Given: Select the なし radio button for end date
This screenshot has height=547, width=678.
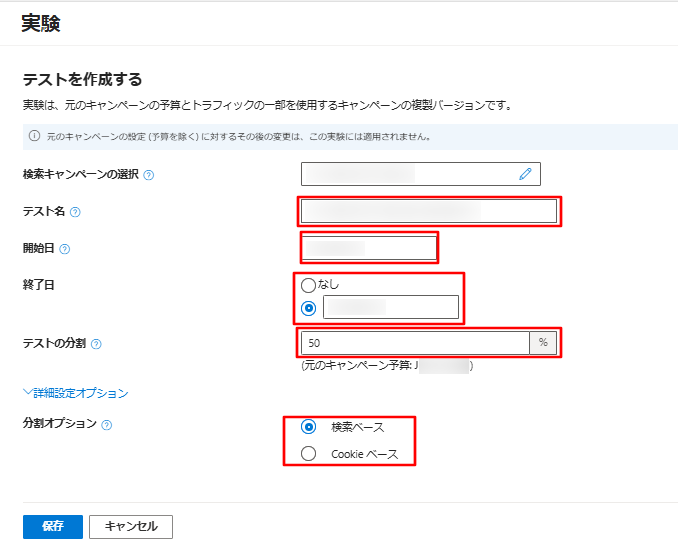Looking at the screenshot, I should click(x=309, y=285).
